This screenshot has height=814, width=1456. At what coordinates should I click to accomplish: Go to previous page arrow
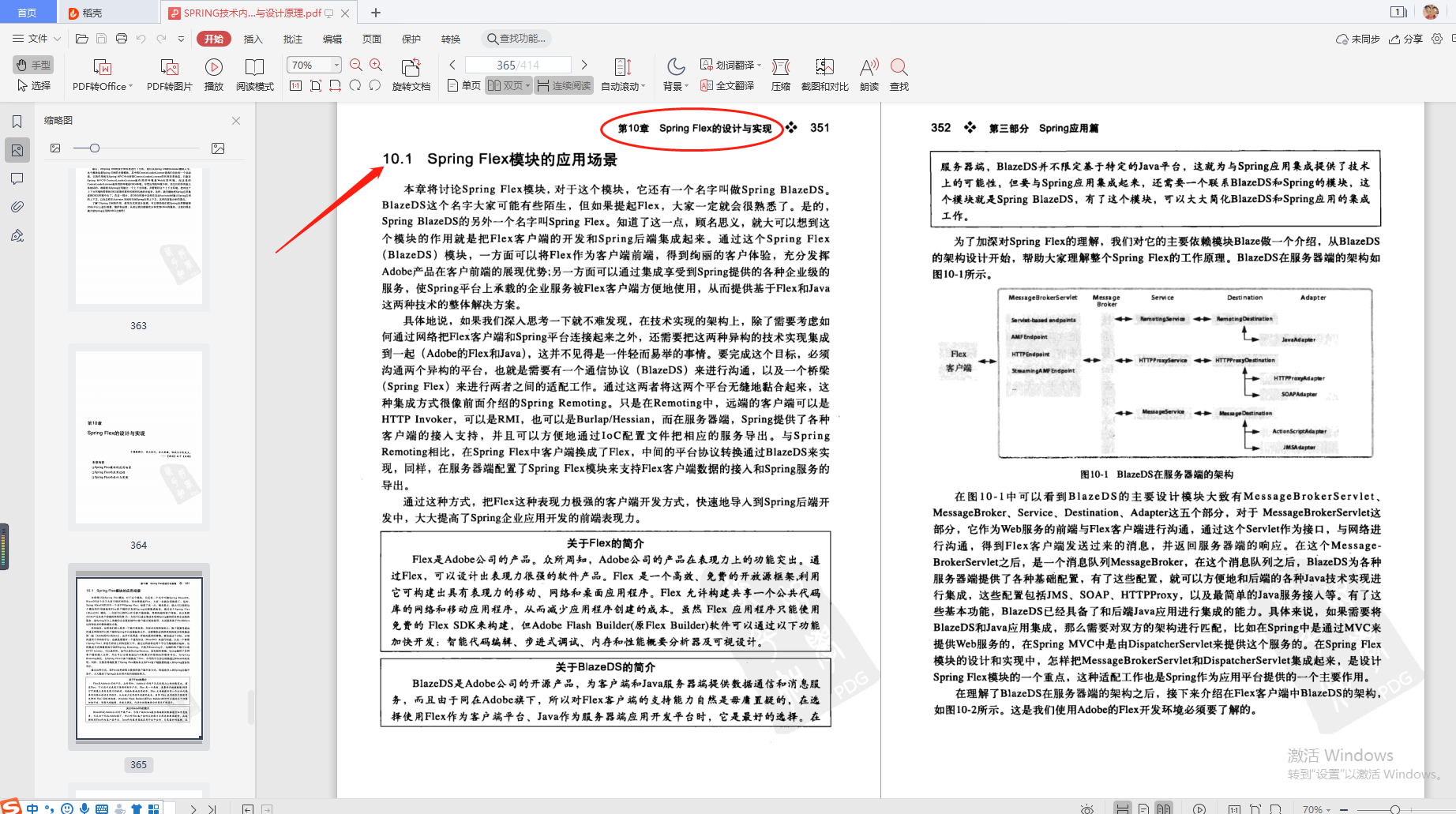coord(452,65)
